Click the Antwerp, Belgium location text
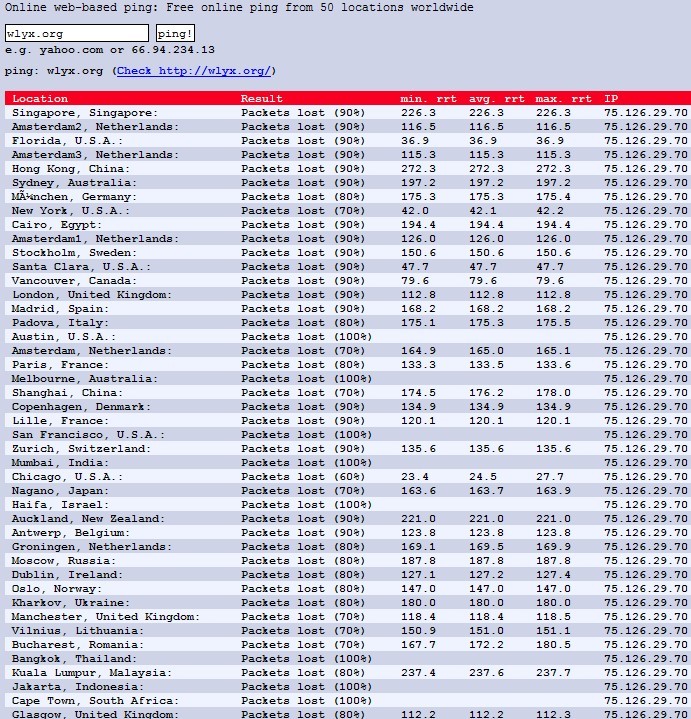The height and width of the screenshot is (719, 691). 71,532
